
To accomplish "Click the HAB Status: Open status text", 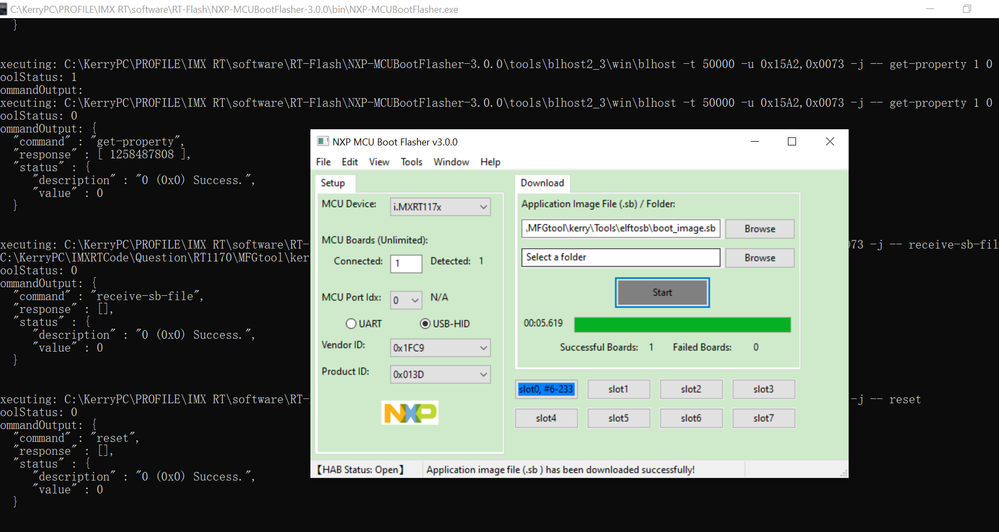I will coord(360,470).
